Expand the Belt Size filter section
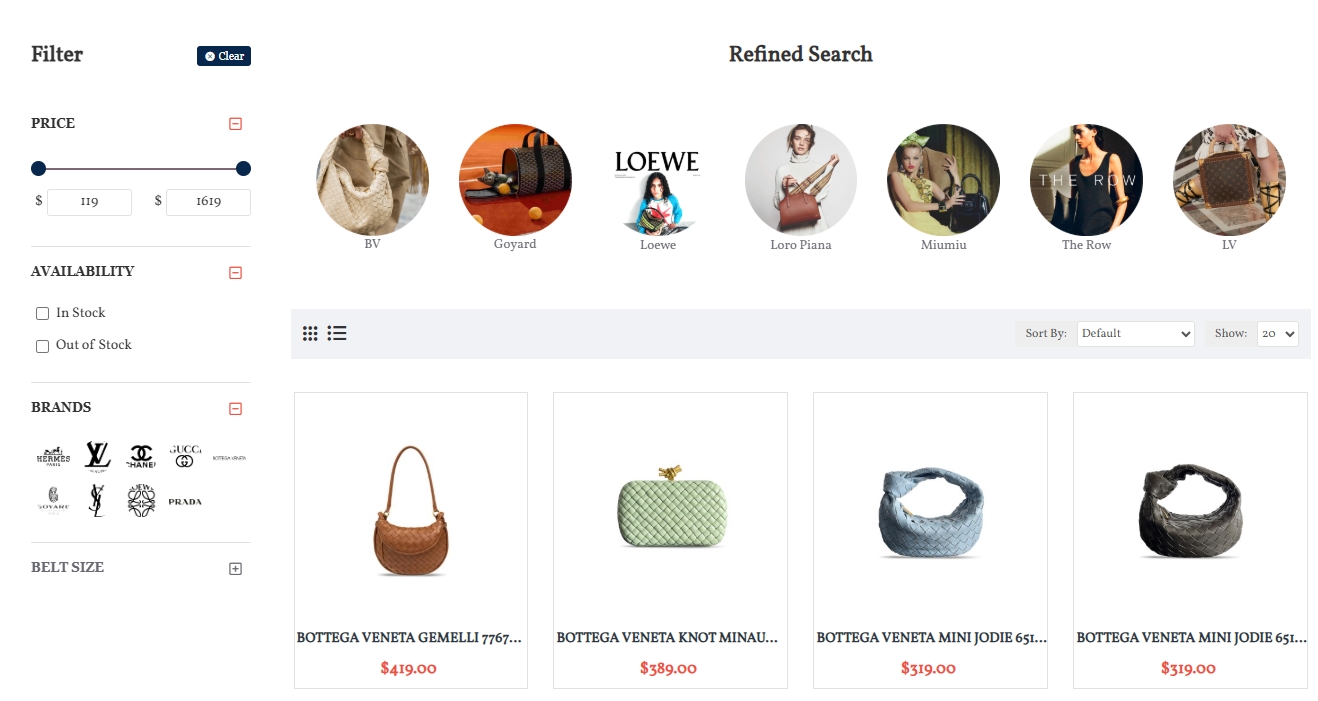This screenshot has height=701, width=1318. point(236,568)
